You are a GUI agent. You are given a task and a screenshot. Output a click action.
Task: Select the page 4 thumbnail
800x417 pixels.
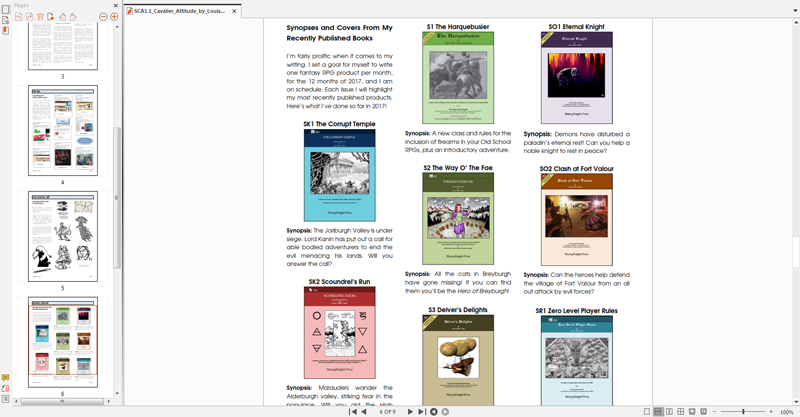(62, 129)
